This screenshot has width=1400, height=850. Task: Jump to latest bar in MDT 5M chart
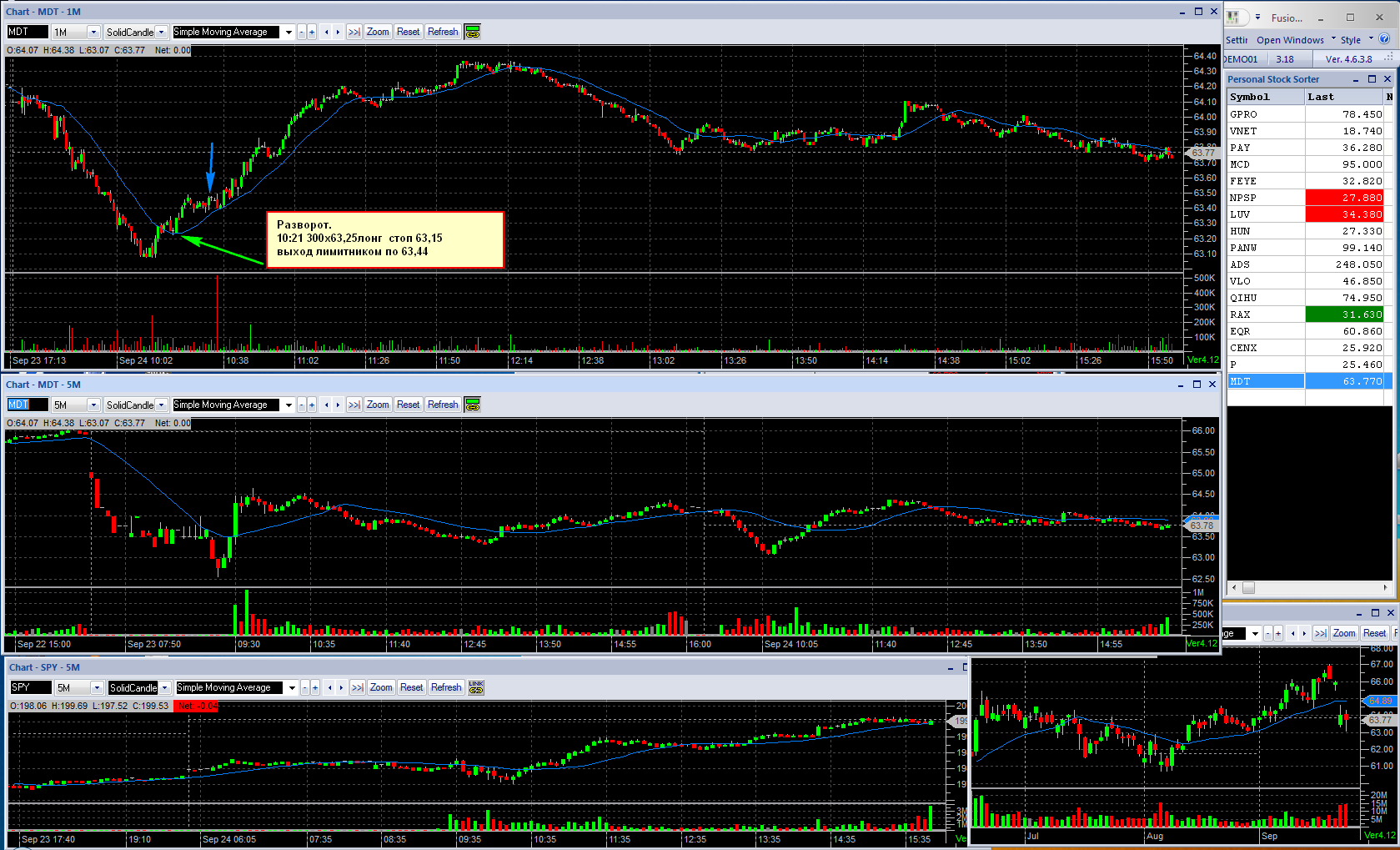click(x=354, y=405)
